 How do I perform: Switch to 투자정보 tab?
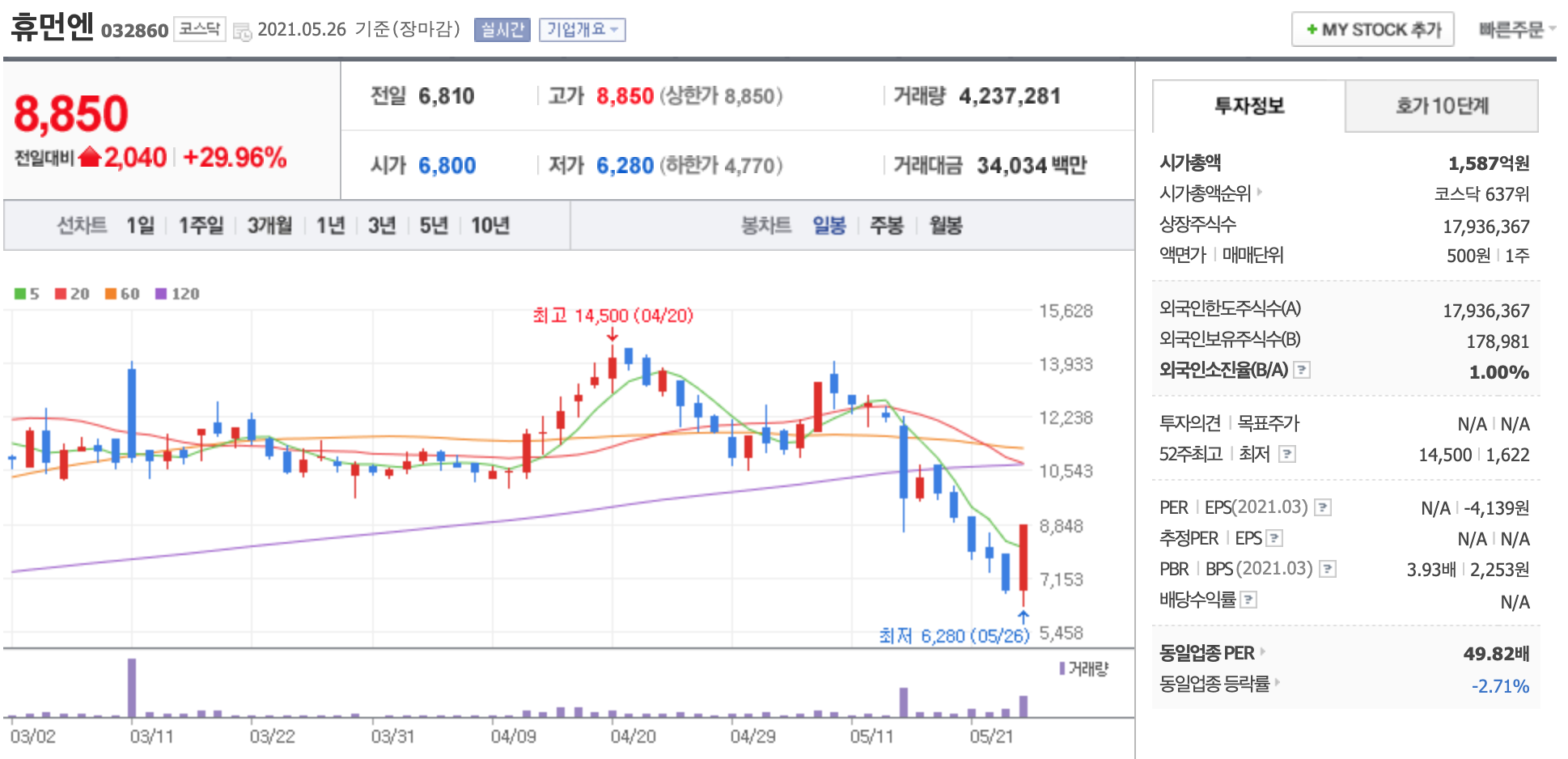pyautogui.click(x=1249, y=106)
